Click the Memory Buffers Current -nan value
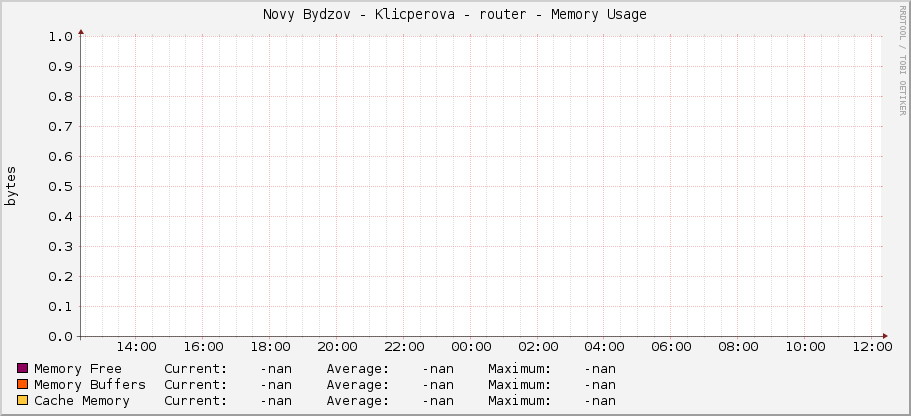 pos(276,385)
